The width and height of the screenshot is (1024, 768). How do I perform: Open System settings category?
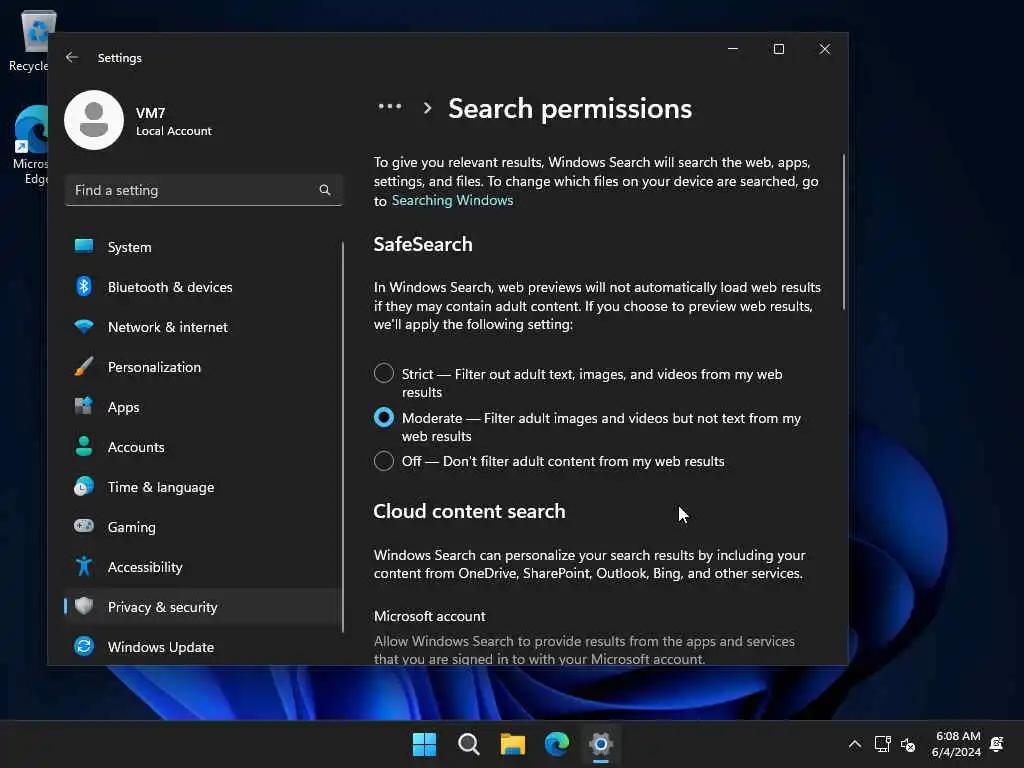tap(203, 247)
